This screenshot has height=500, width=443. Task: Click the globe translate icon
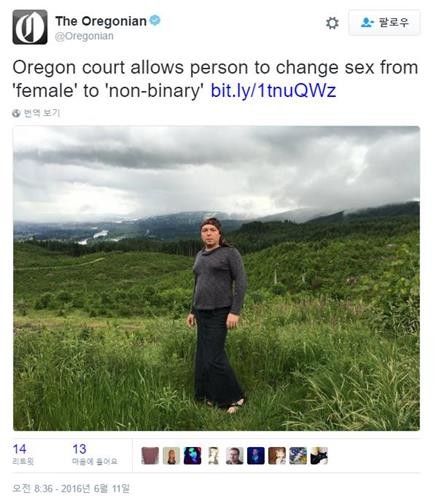pos(16,113)
